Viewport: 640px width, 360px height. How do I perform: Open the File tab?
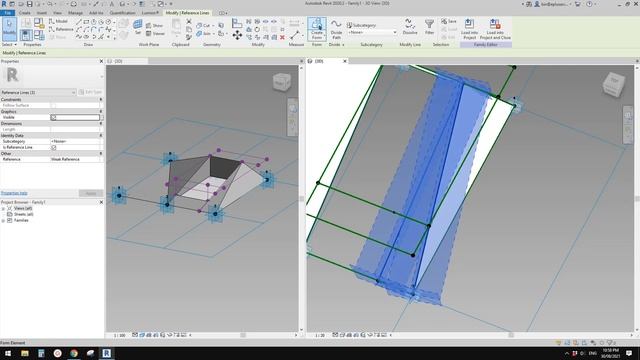(x=7, y=13)
